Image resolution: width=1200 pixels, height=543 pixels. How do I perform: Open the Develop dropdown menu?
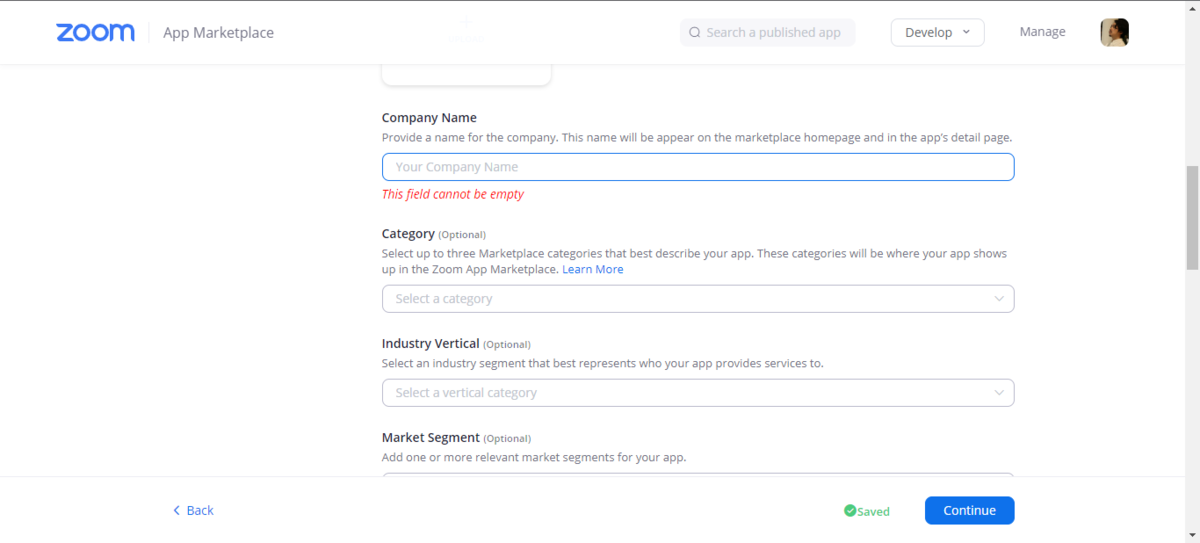(937, 32)
